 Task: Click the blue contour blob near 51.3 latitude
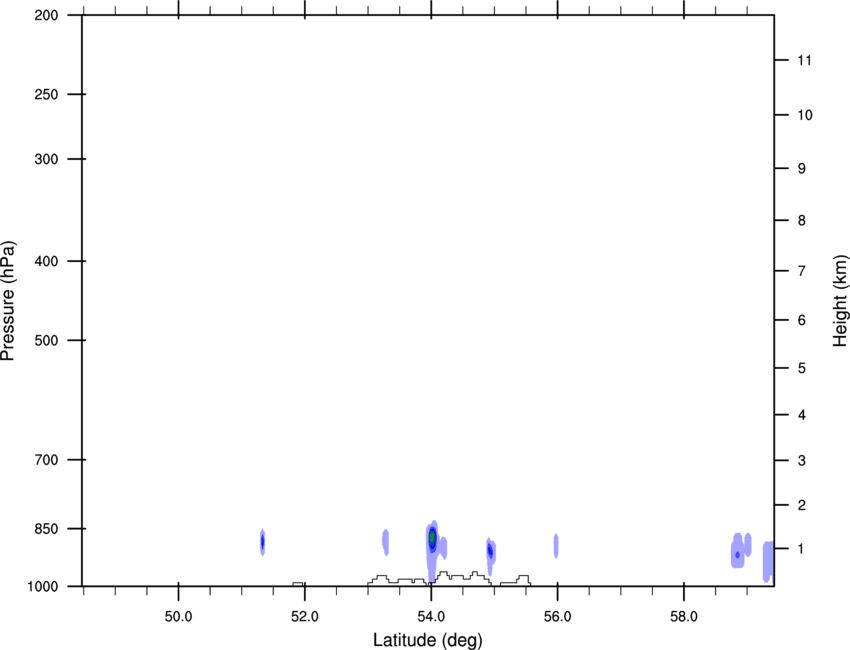click(262, 542)
